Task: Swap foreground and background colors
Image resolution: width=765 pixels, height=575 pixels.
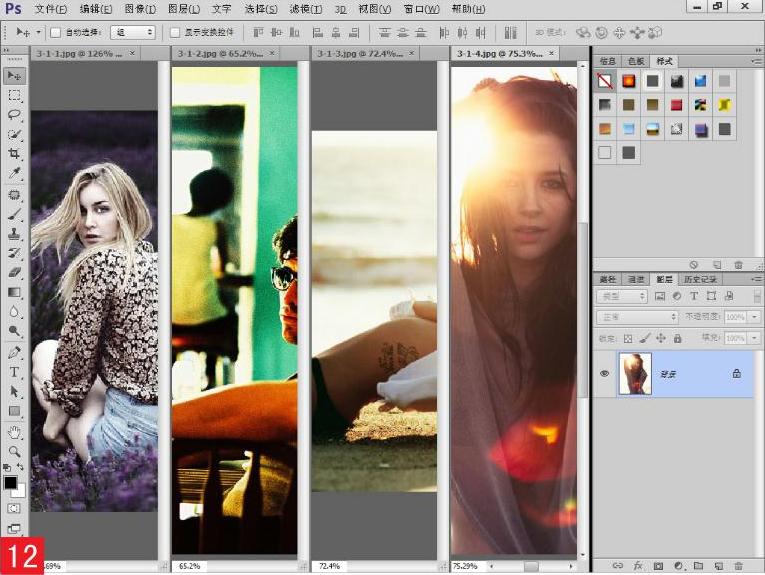Action: 20,467
